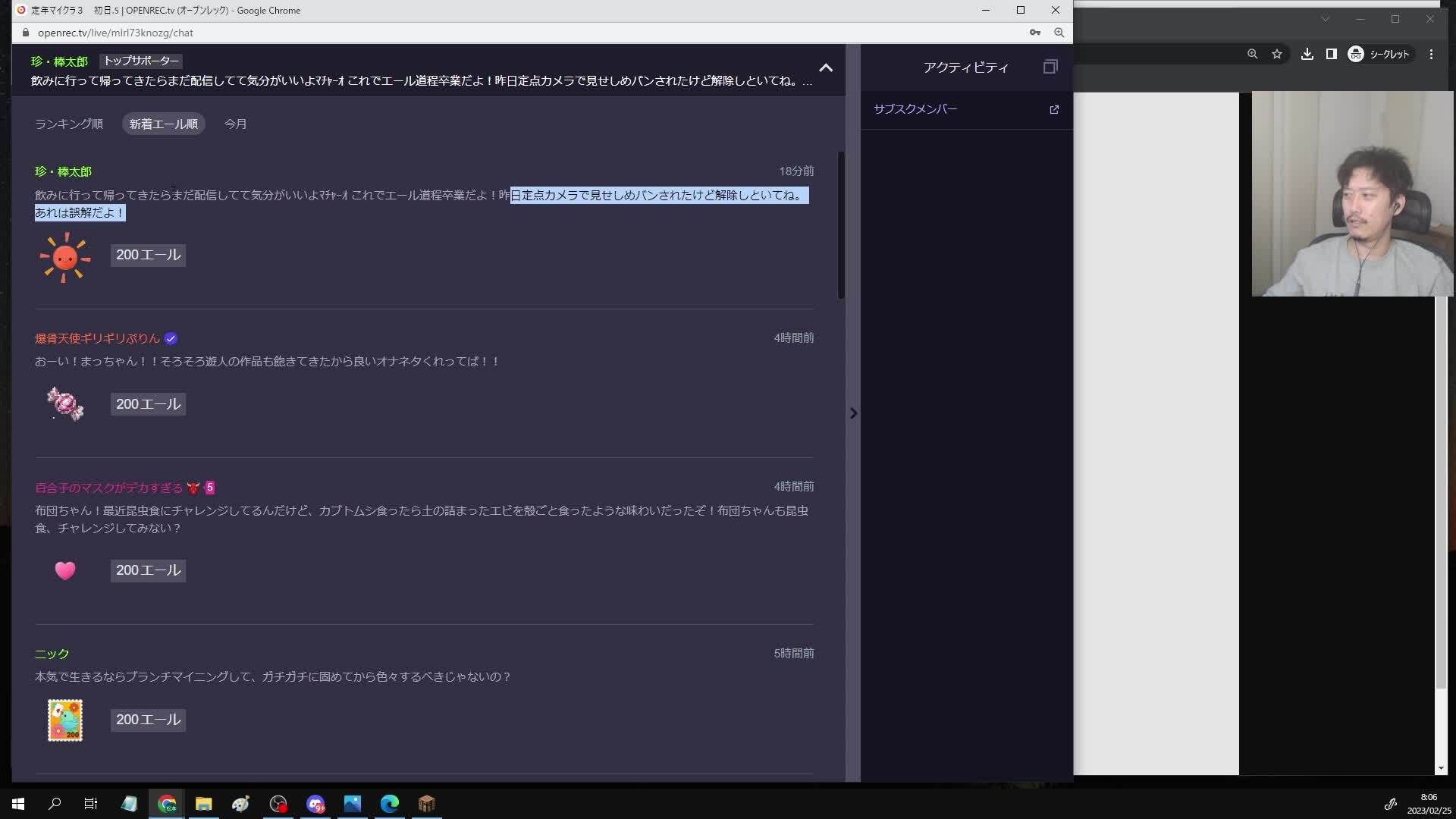Switch to the 今月 filter
Screen dimensions: 1456x819
[x=235, y=124]
